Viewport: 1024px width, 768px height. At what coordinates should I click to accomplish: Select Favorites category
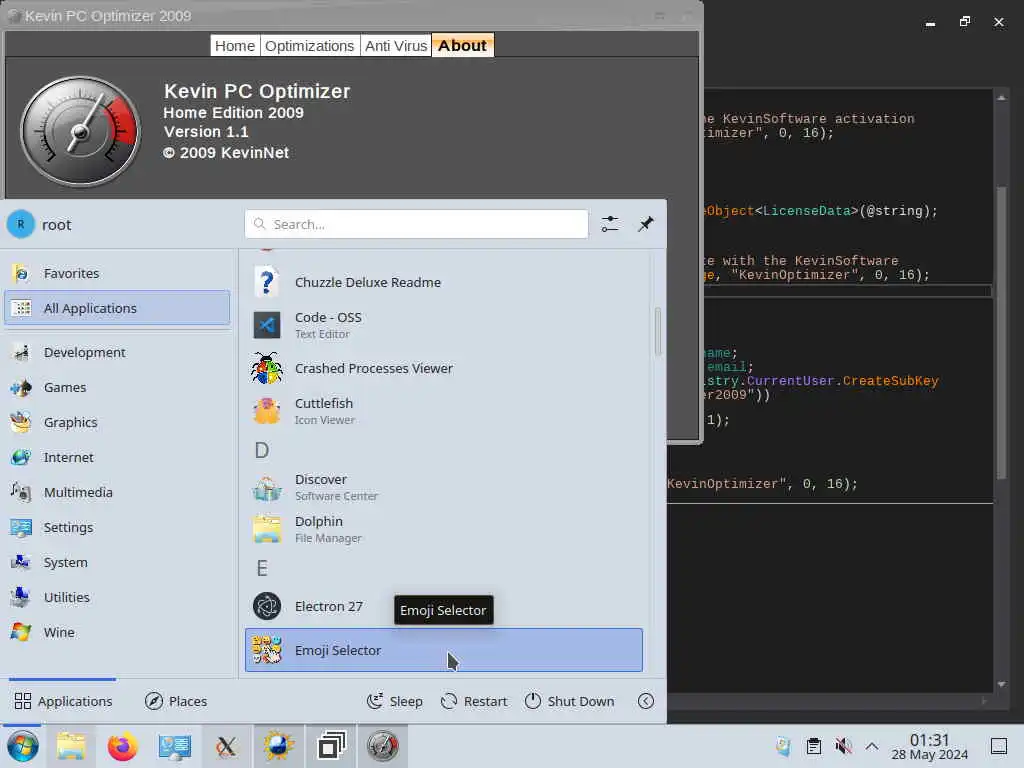tap(118, 273)
